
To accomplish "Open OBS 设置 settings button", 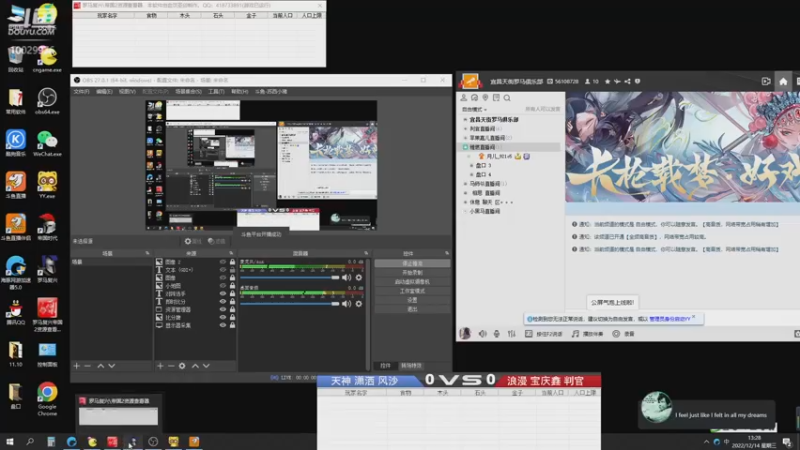I will pos(412,300).
